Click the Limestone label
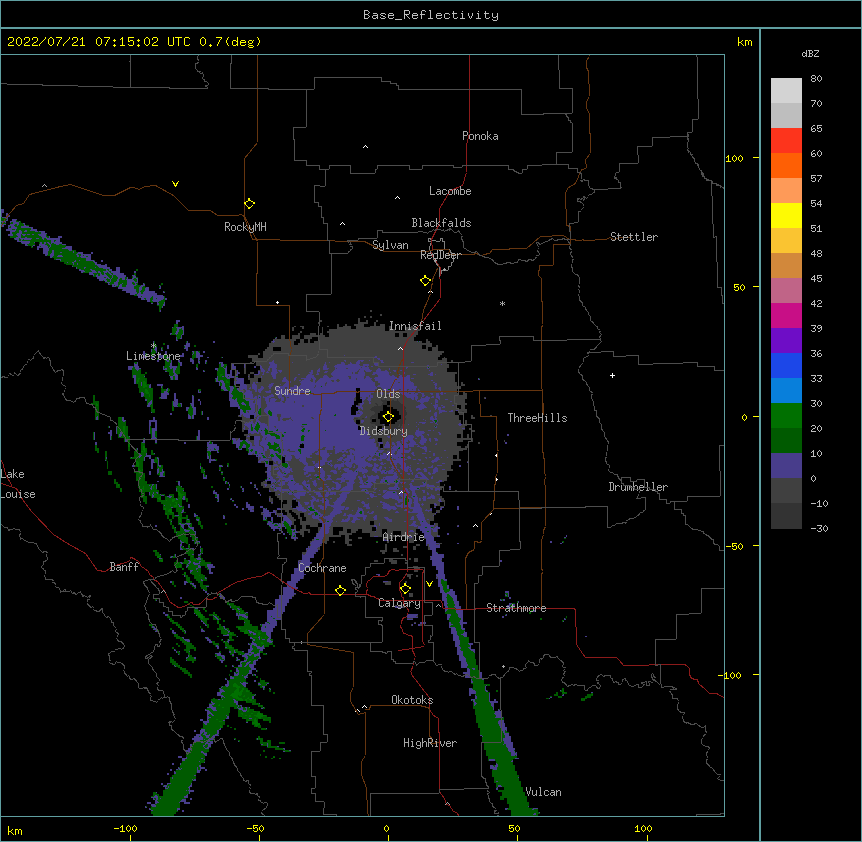The width and height of the screenshot is (862, 842). (153, 356)
